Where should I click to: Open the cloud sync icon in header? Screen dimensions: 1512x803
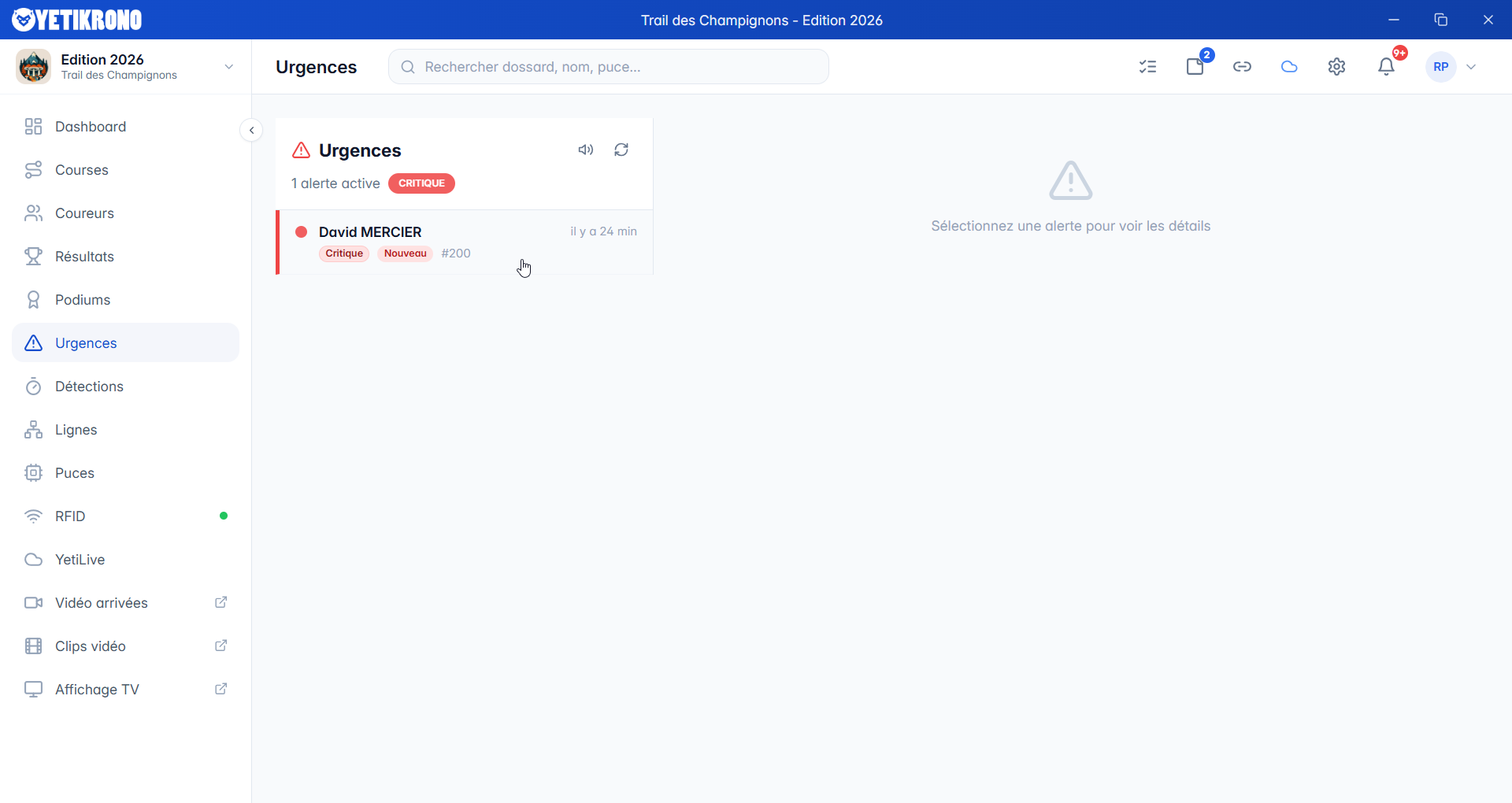point(1289,67)
